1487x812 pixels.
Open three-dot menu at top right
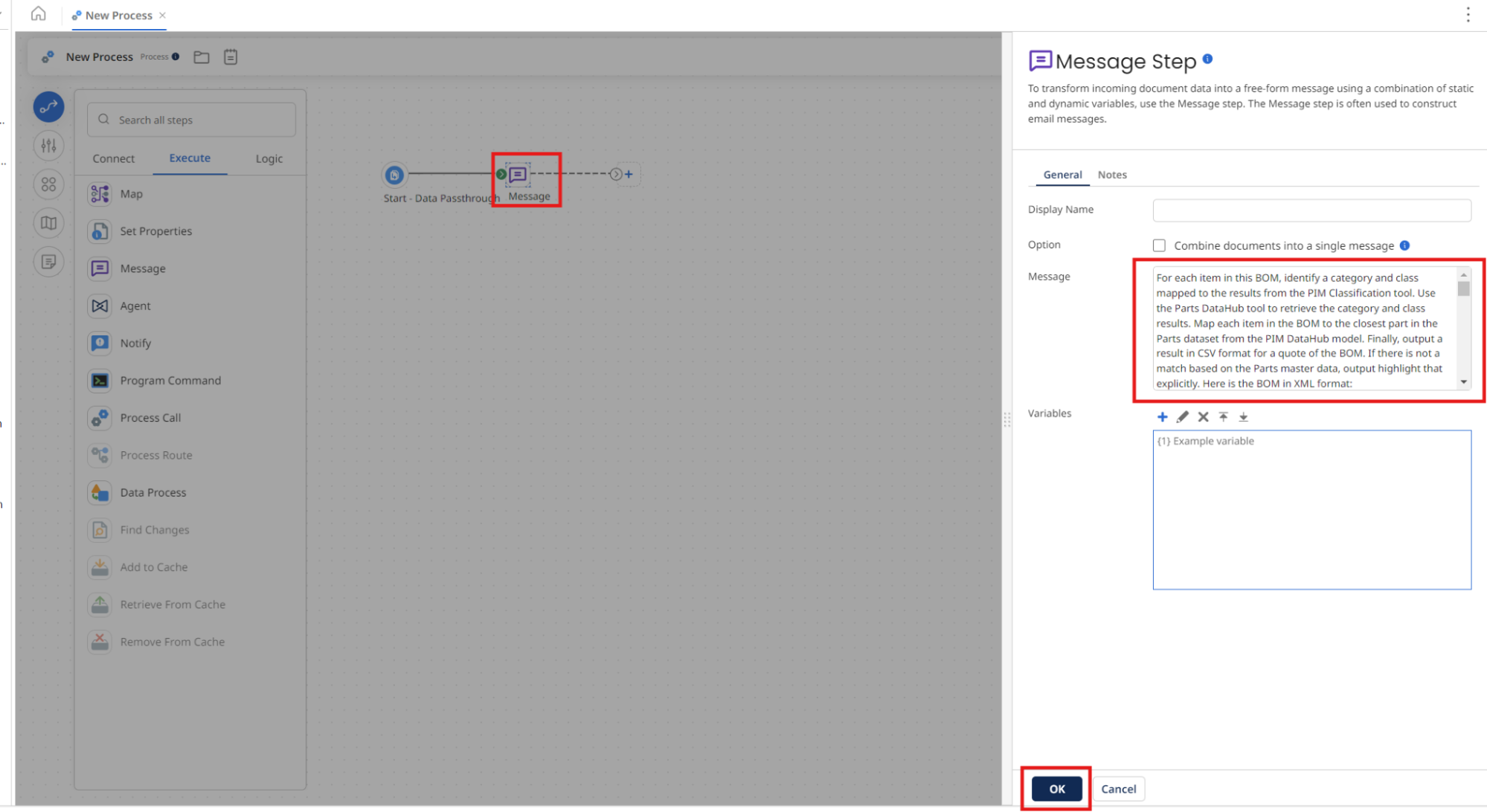1467,15
